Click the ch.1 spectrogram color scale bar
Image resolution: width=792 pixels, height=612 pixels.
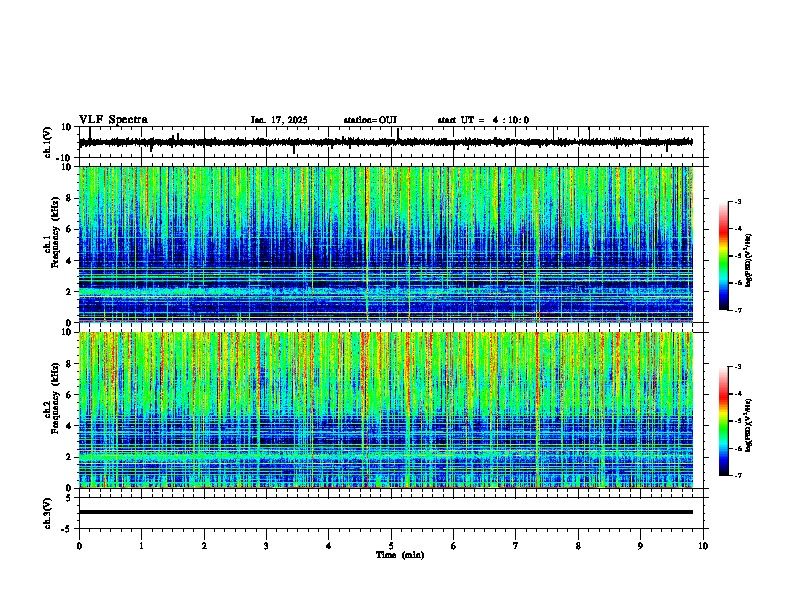723,256
